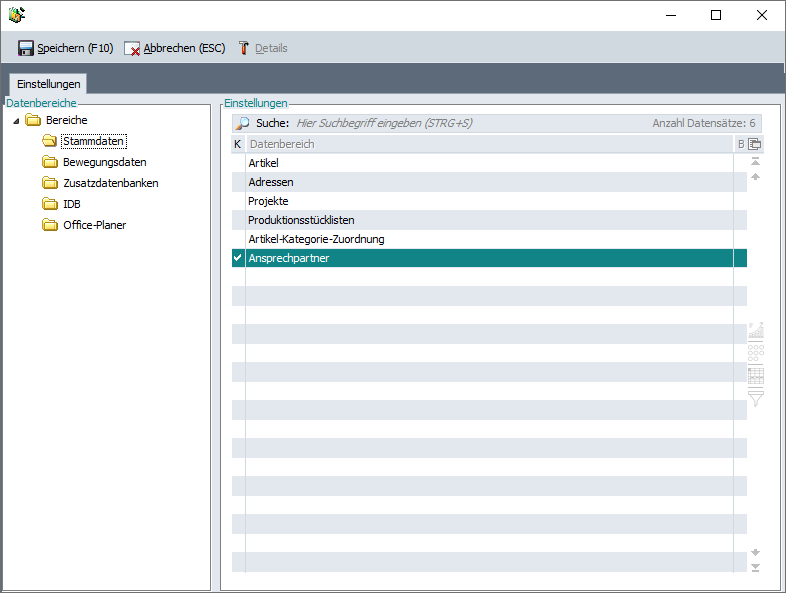Click the chart icon on right sidebar
This screenshot has height=593, width=786.
(x=756, y=330)
